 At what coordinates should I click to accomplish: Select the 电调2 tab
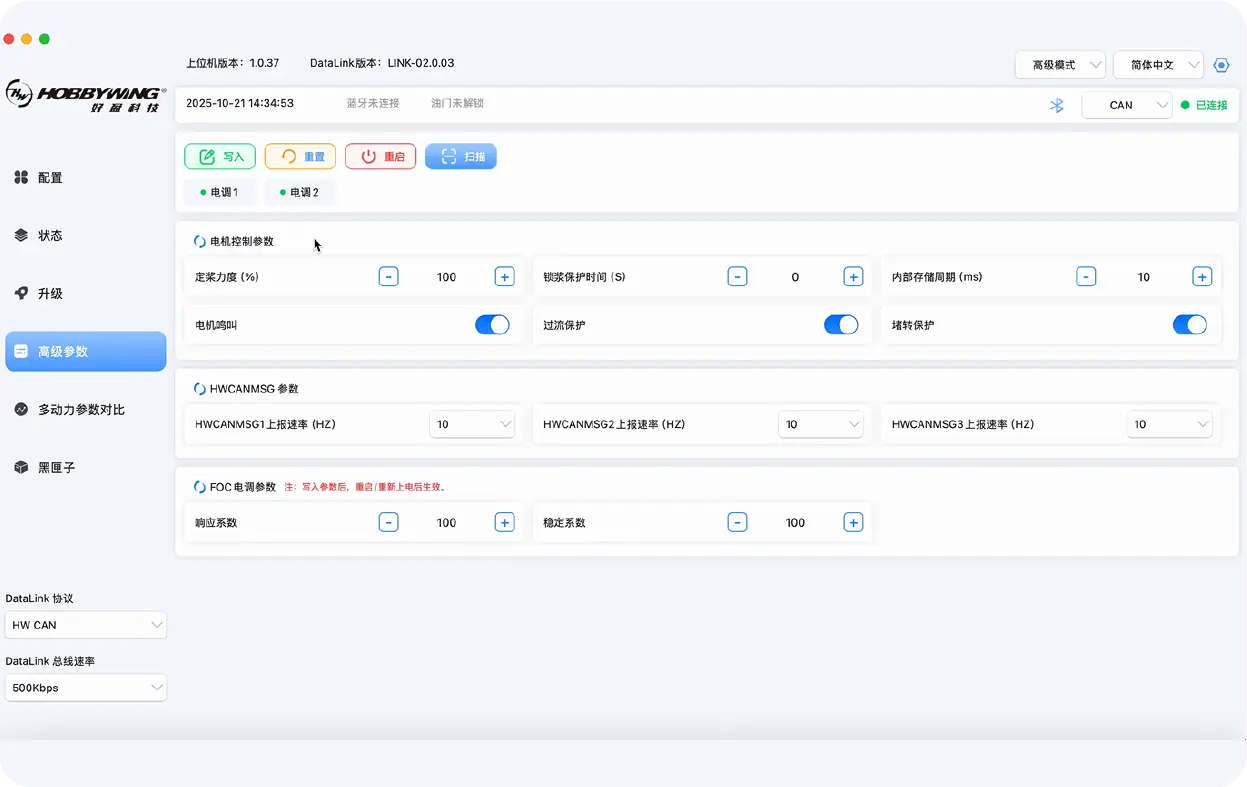coord(299,192)
